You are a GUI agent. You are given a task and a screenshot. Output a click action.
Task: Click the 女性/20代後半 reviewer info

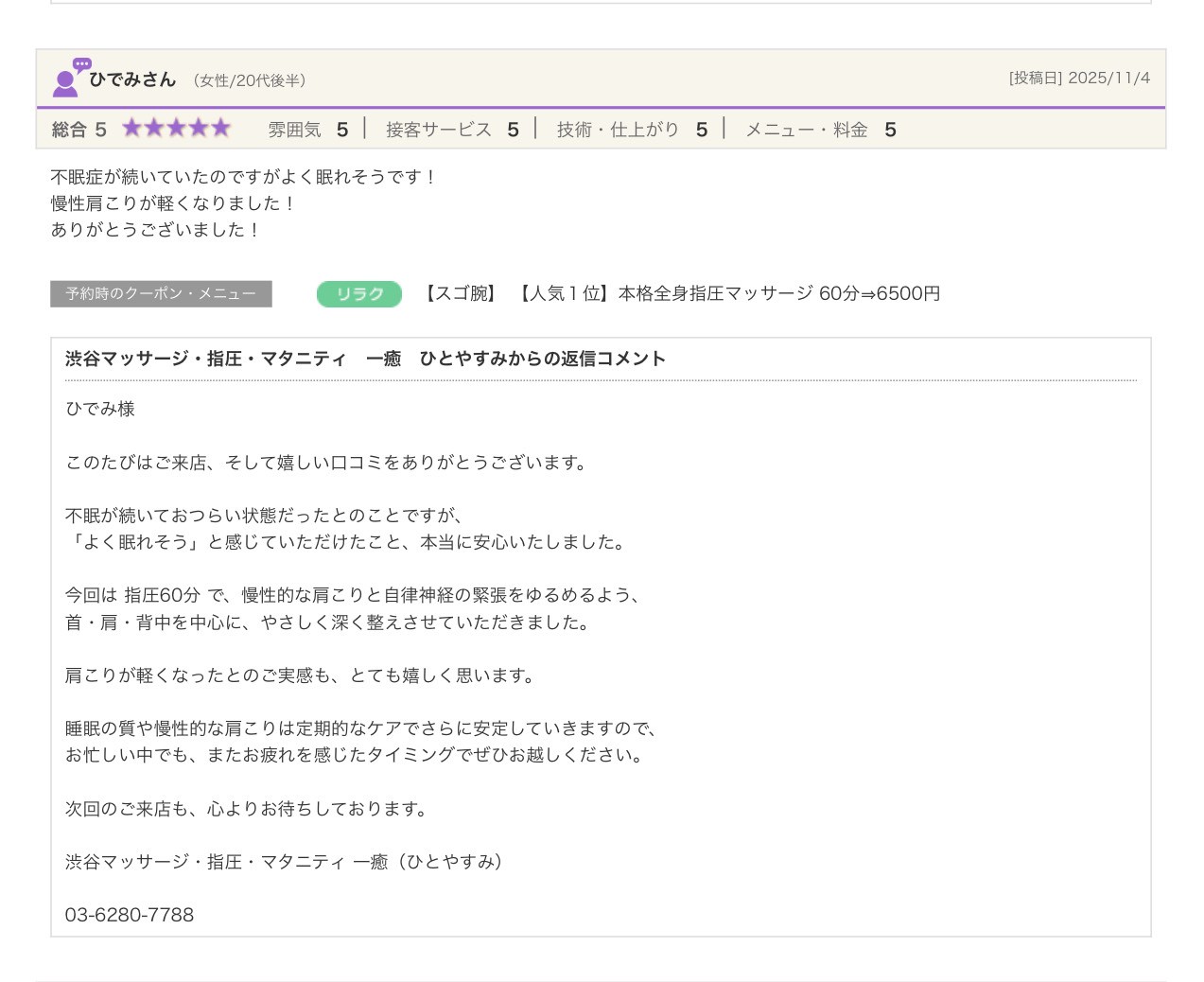(x=250, y=81)
